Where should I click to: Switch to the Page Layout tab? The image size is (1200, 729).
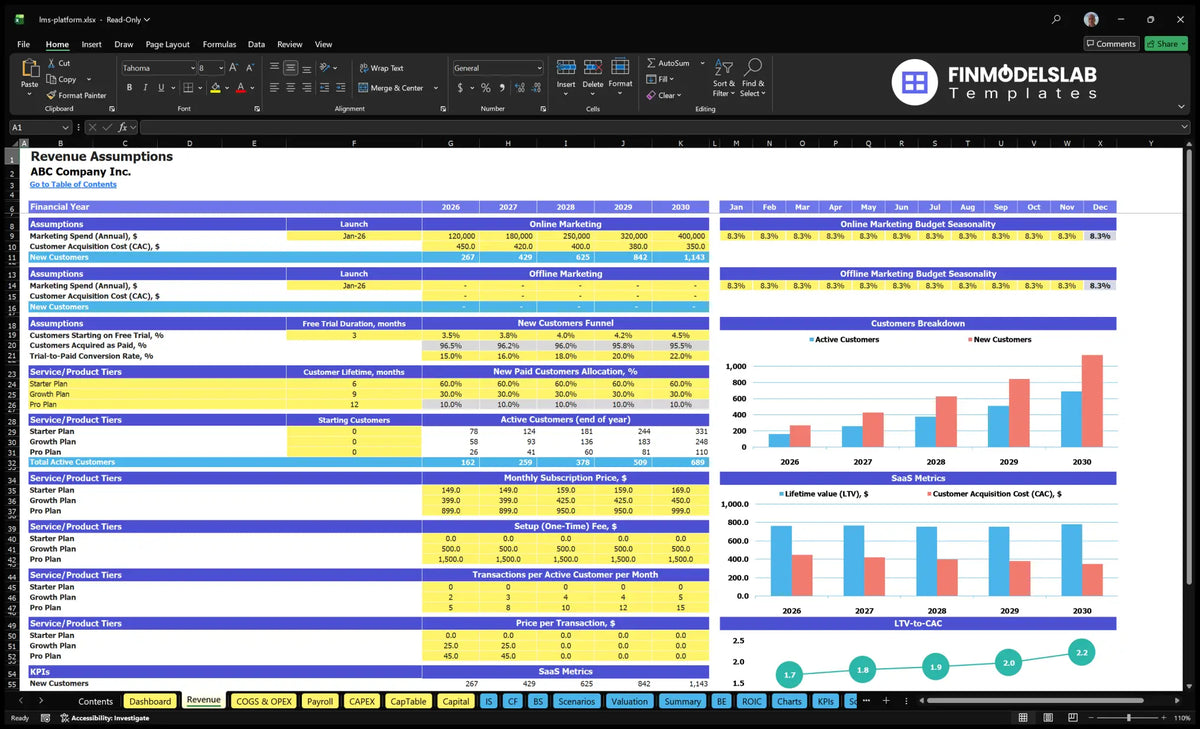[167, 44]
